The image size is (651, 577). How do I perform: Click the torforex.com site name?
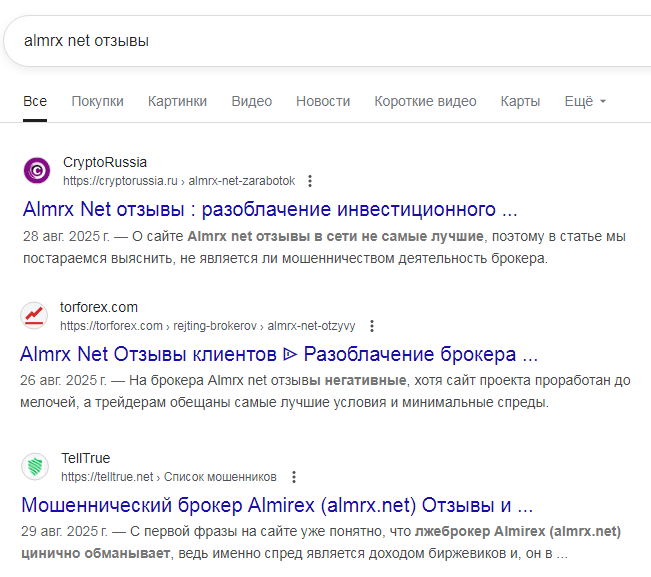click(x=99, y=307)
